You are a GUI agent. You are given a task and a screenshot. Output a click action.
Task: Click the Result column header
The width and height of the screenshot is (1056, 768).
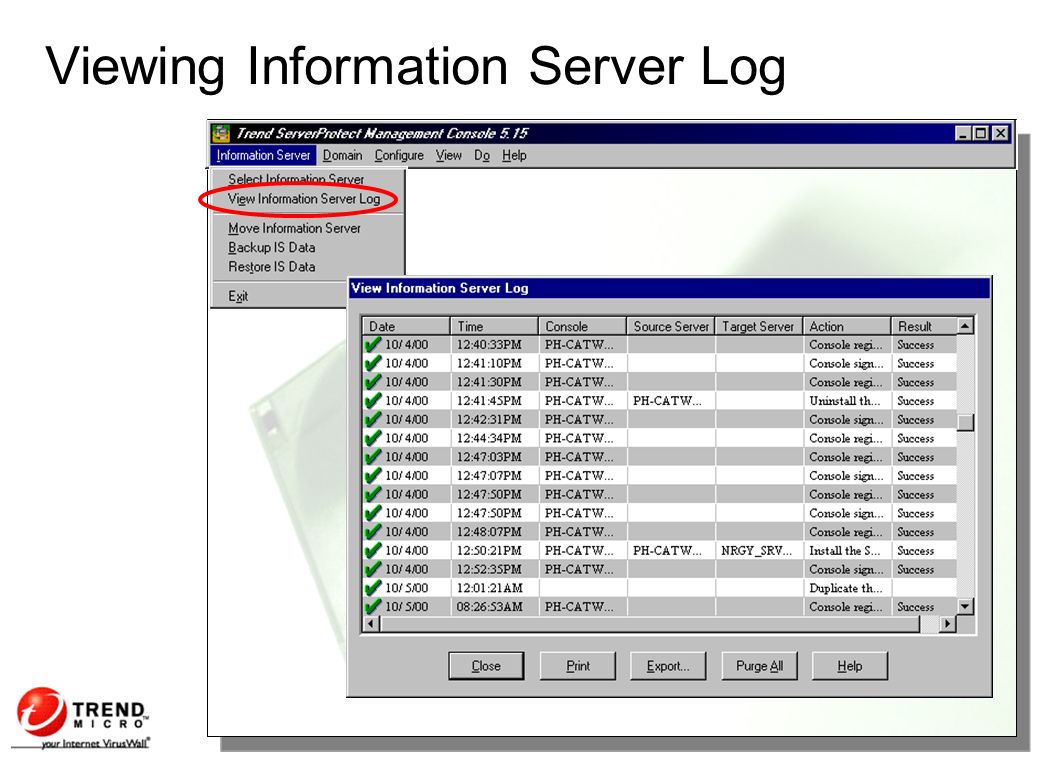point(924,327)
